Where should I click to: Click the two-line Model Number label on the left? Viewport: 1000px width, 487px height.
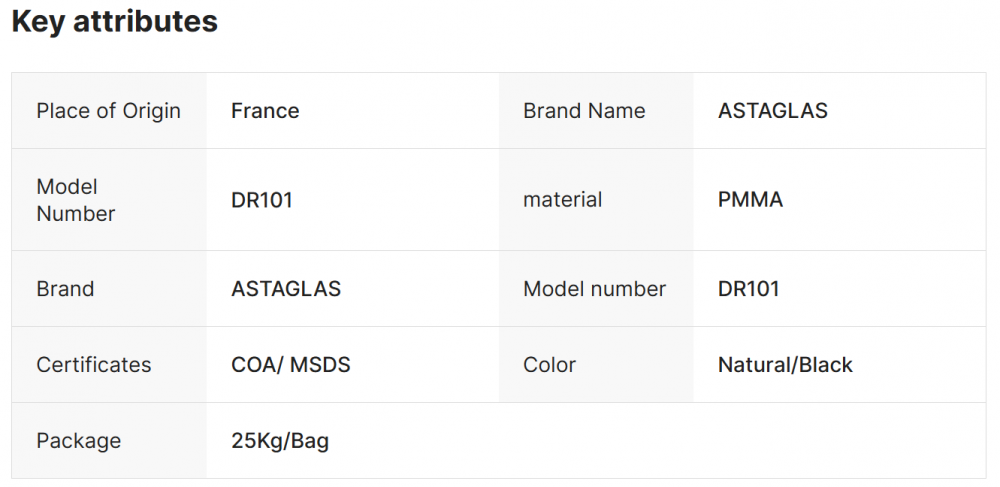pyautogui.click(x=75, y=200)
